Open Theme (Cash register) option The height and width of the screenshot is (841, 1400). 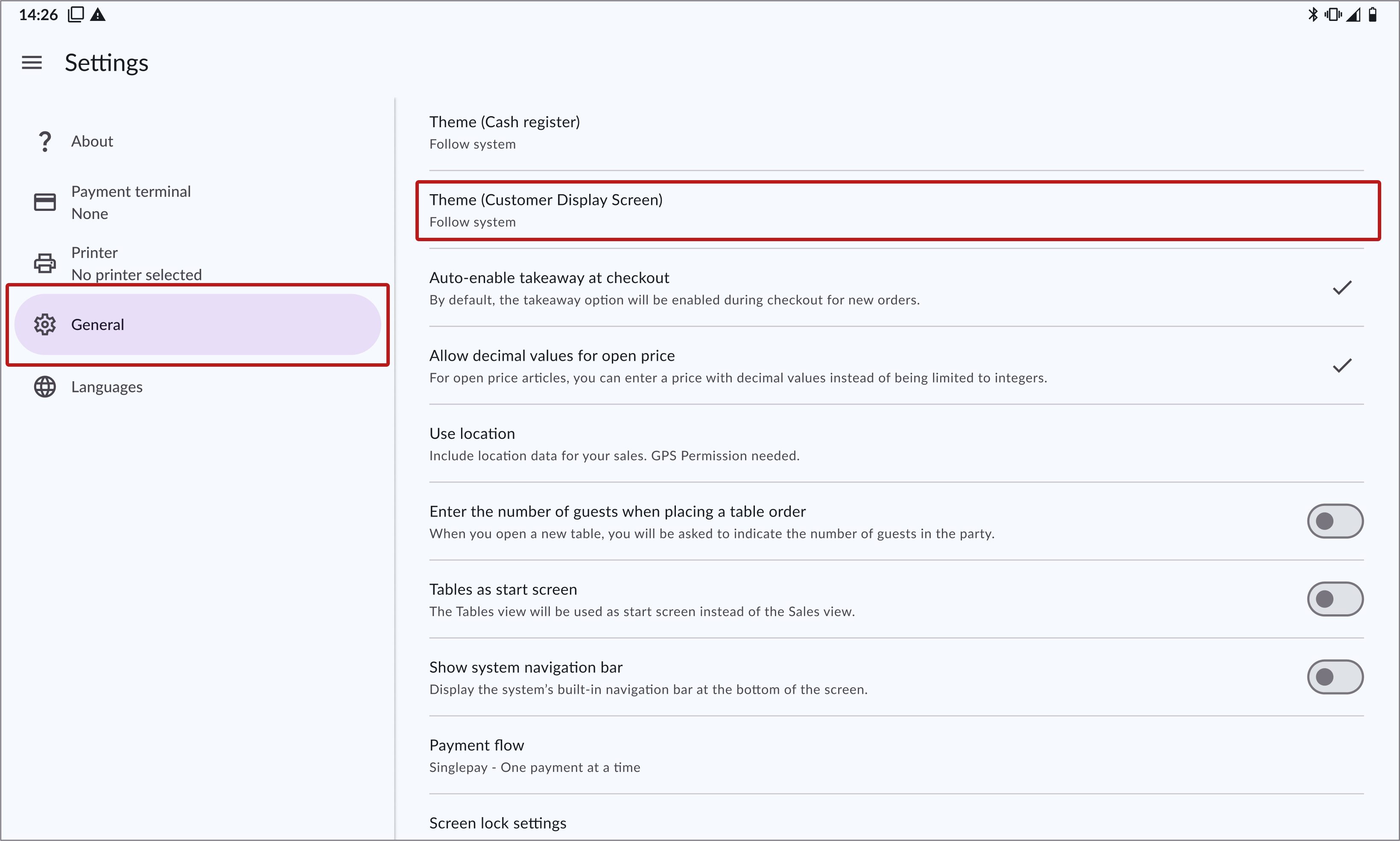pyautogui.click(x=896, y=133)
